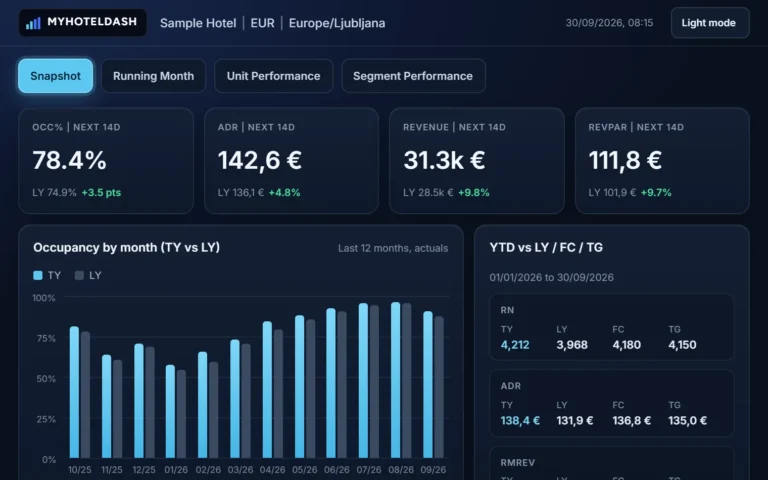The height and width of the screenshot is (480, 768).
Task: Click the TY legend color swatch
Action: tap(38, 275)
